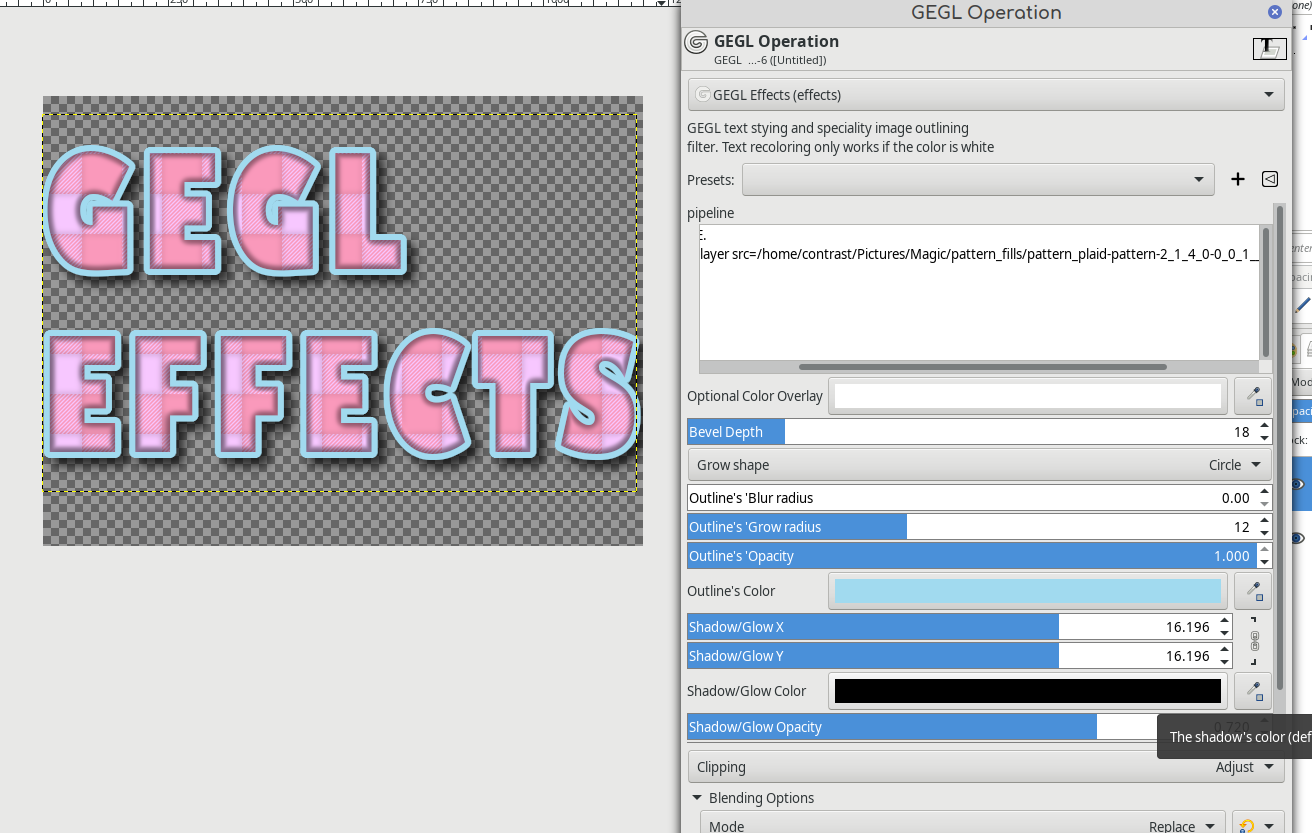Pick Outline's Color with eyedropper
1312x833 pixels.
[1253, 591]
